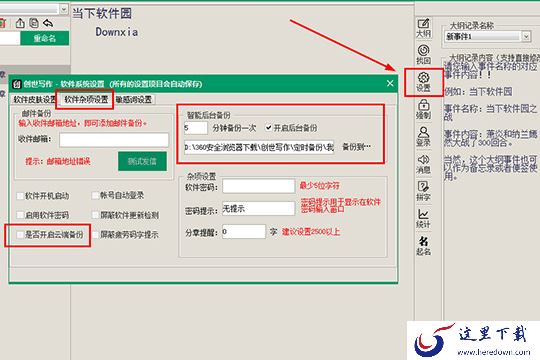
Task: Select the 软件杂项设置 tab
Action: pyautogui.click(x=86, y=100)
